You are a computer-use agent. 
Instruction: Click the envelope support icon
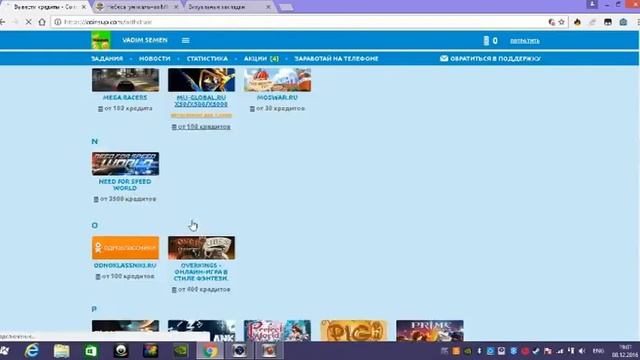pyautogui.click(x=444, y=58)
